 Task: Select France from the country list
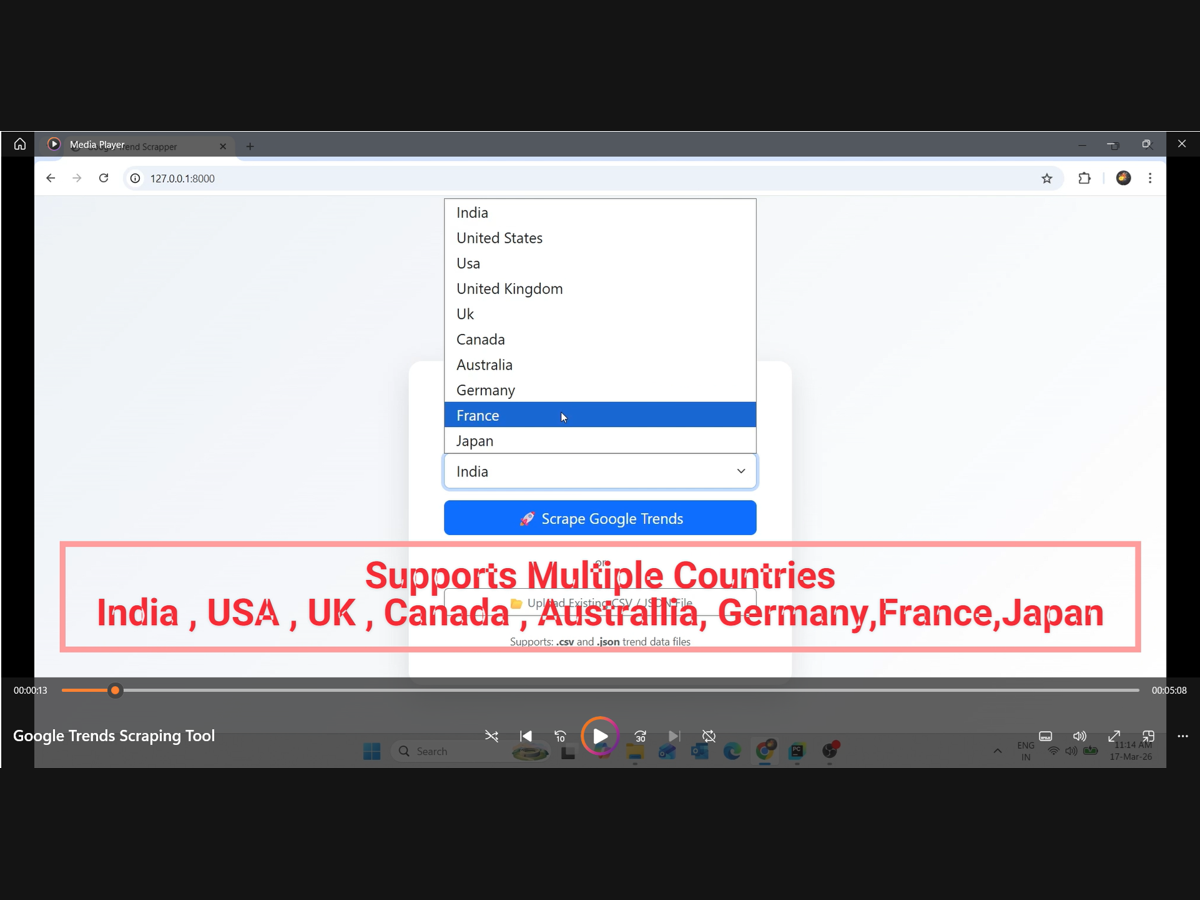[x=600, y=415]
